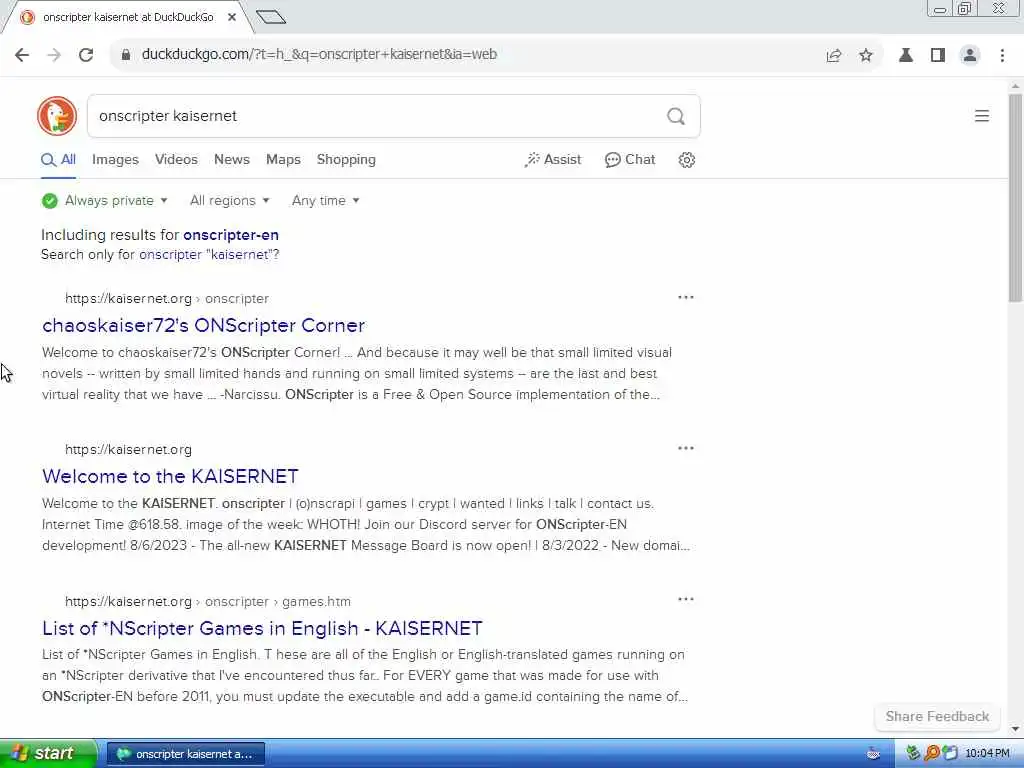This screenshot has height=768, width=1024.
Task: Switch to the Maps tab
Action: [283, 160]
